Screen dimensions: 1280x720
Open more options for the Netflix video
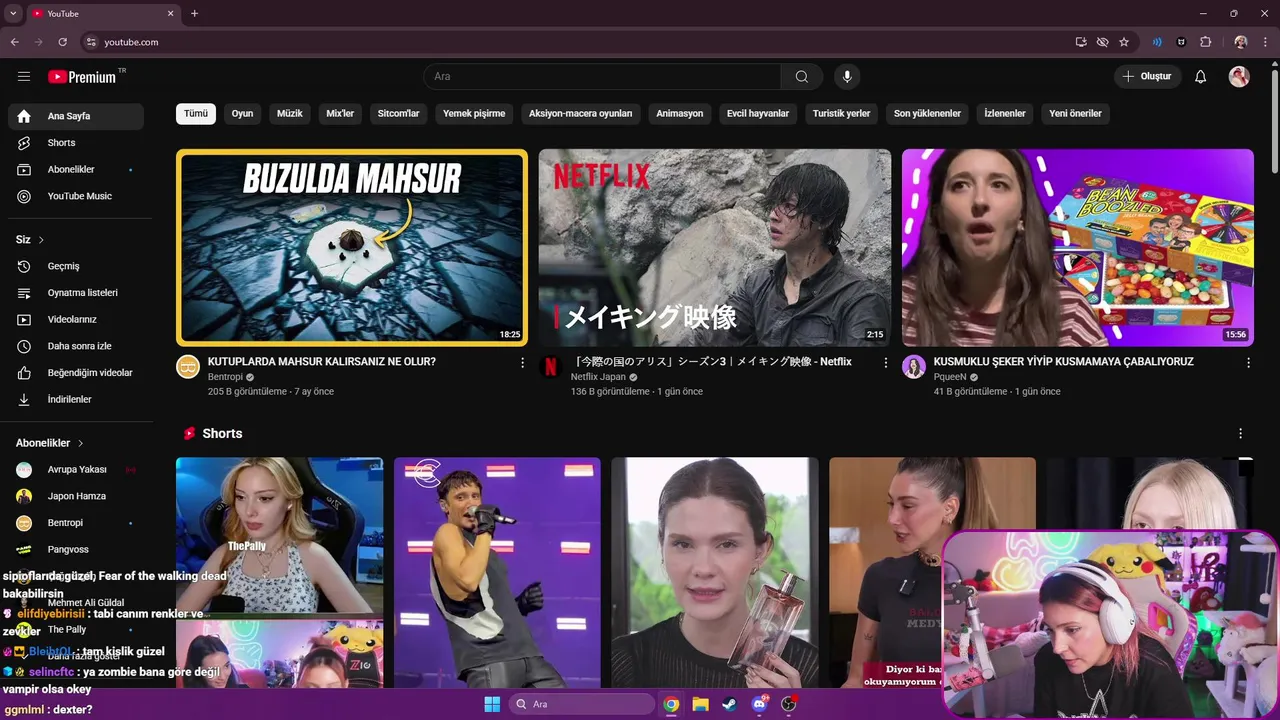coord(885,363)
